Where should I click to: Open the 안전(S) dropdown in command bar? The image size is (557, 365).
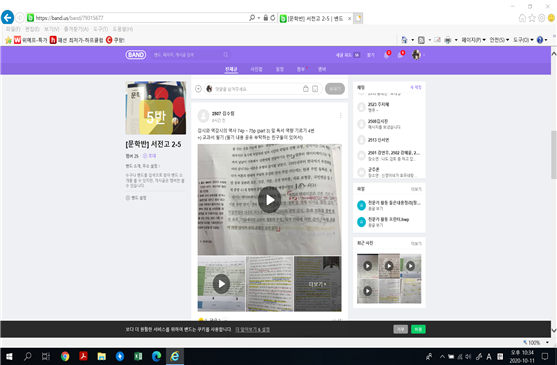pyautogui.click(x=499, y=40)
